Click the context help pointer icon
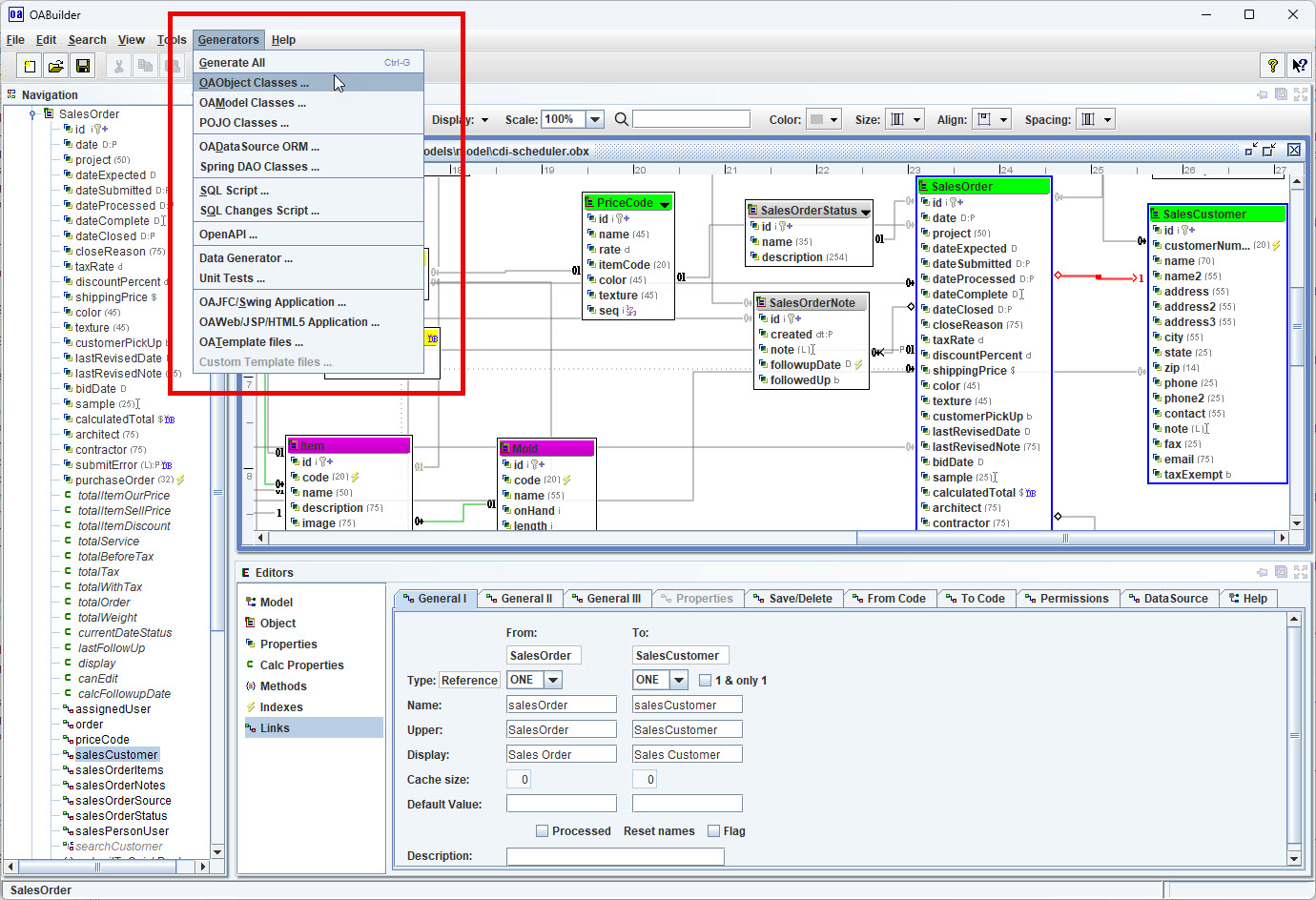This screenshot has width=1316, height=900. click(1299, 65)
